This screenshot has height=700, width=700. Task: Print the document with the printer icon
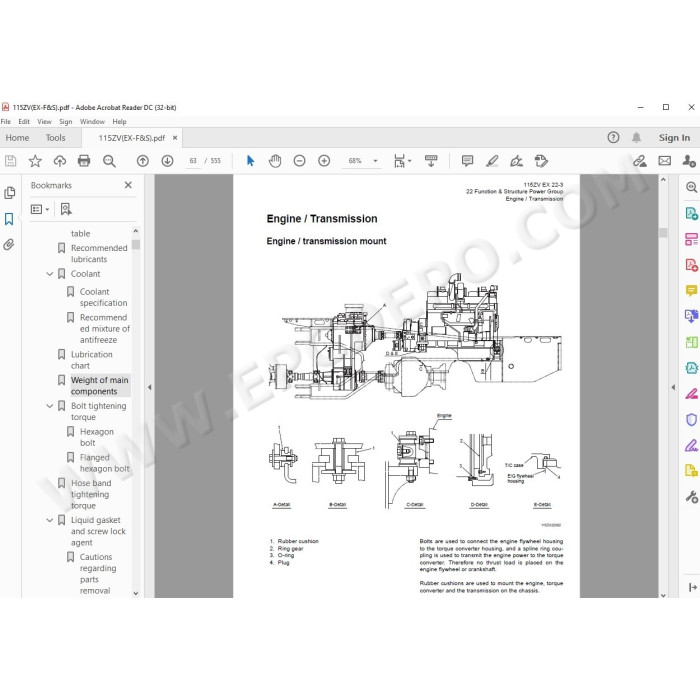click(x=84, y=161)
